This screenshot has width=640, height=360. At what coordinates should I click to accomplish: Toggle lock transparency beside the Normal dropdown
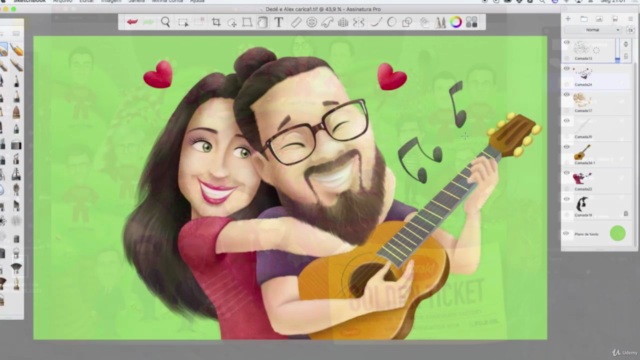[x=630, y=30]
